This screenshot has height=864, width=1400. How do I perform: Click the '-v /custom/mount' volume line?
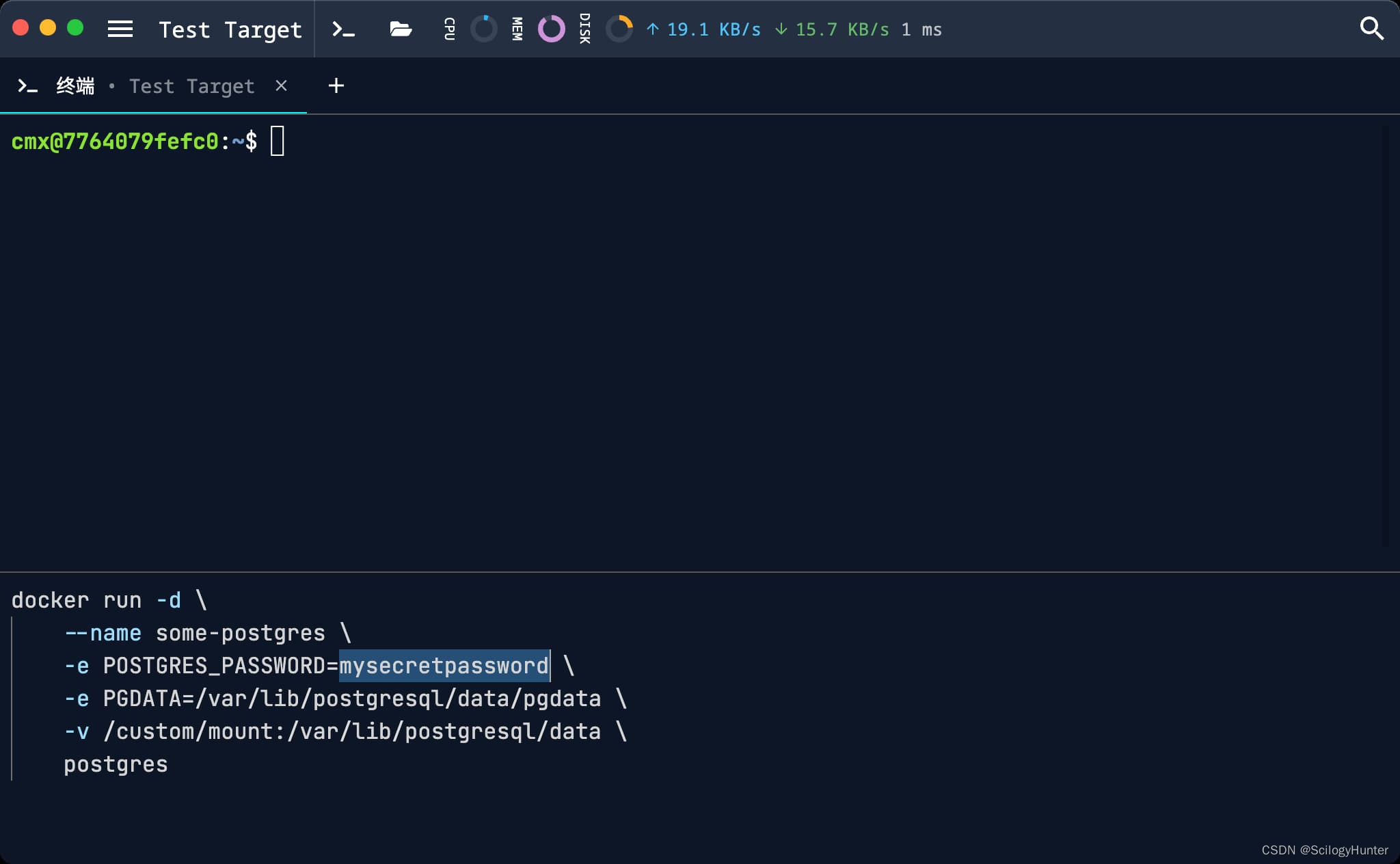click(345, 731)
